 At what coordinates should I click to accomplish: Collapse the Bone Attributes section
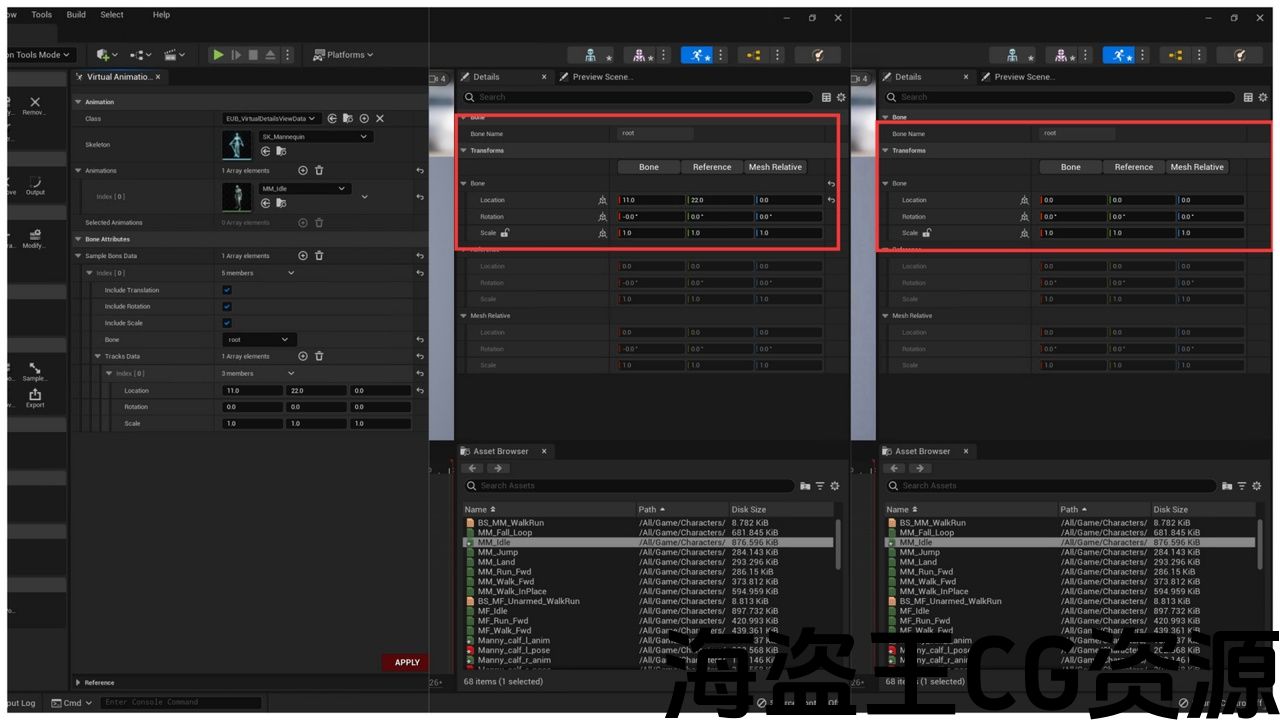78,239
